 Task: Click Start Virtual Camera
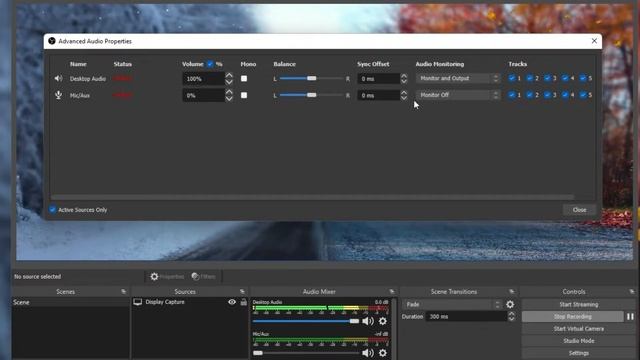(x=578, y=329)
